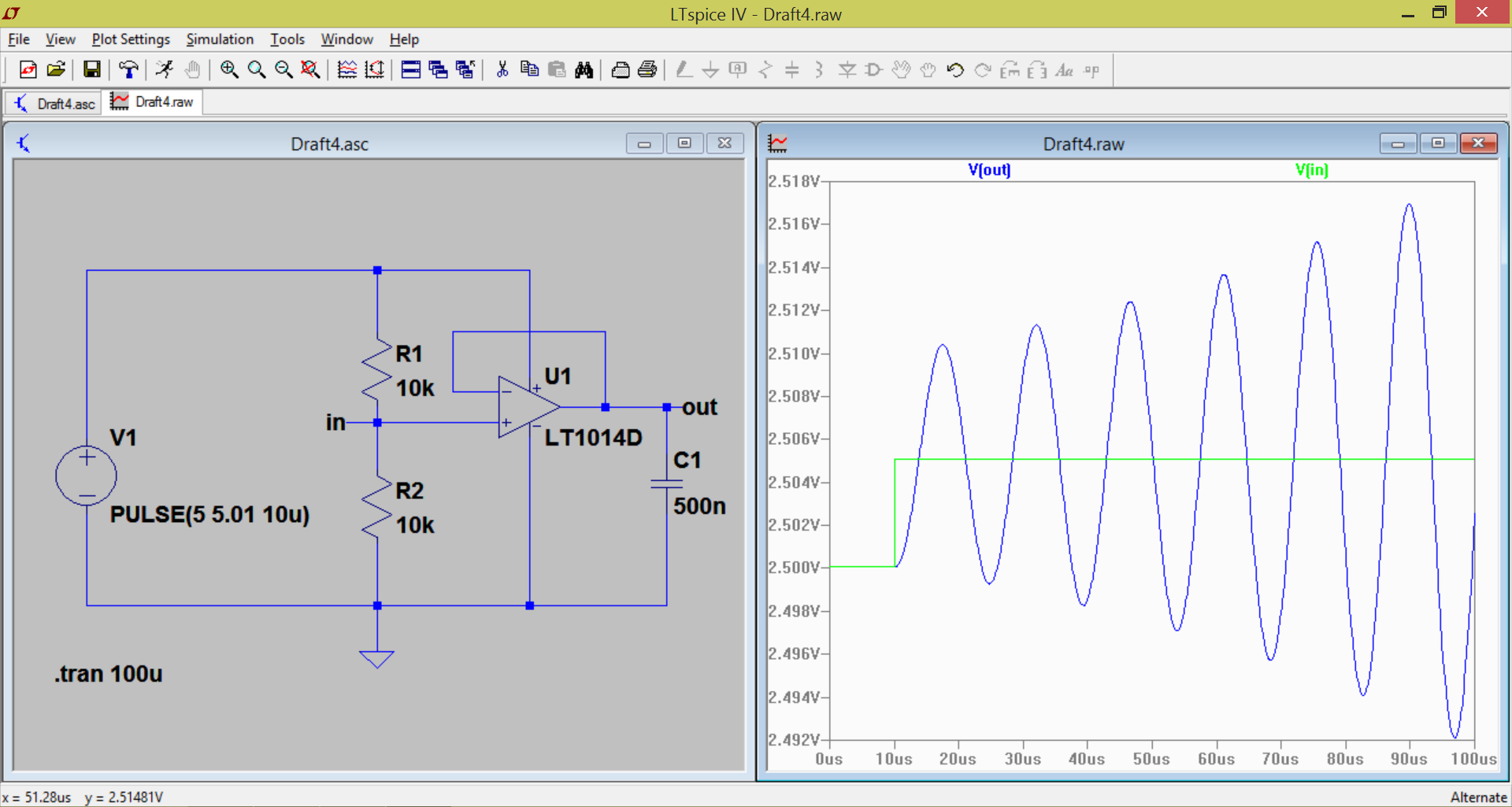Maximize the Draft4.asc subwindow
The width and height of the screenshot is (1512, 807).
pyautogui.click(x=684, y=143)
